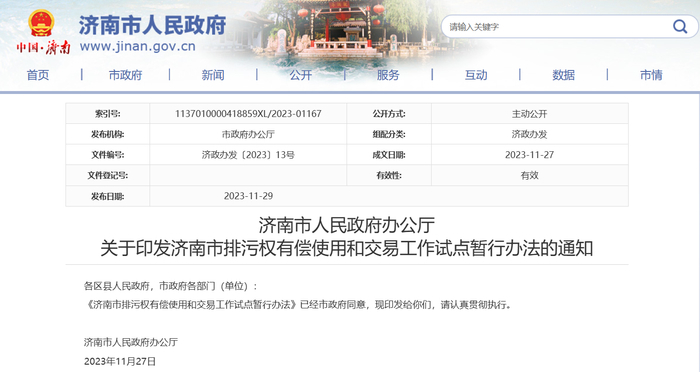Click the 市政府办公厅 publishing agency cell

(248, 134)
